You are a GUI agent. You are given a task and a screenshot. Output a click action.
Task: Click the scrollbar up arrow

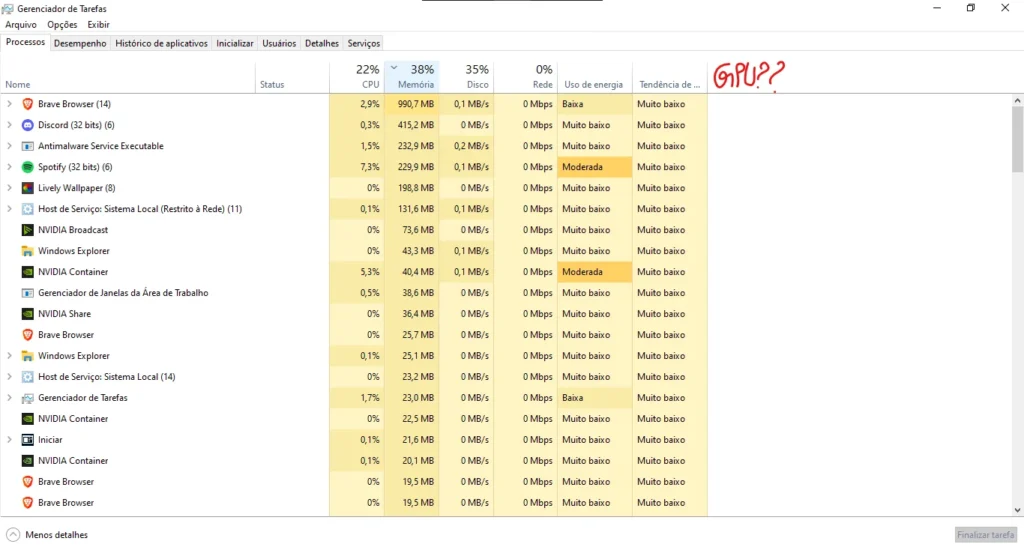click(x=1017, y=101)
